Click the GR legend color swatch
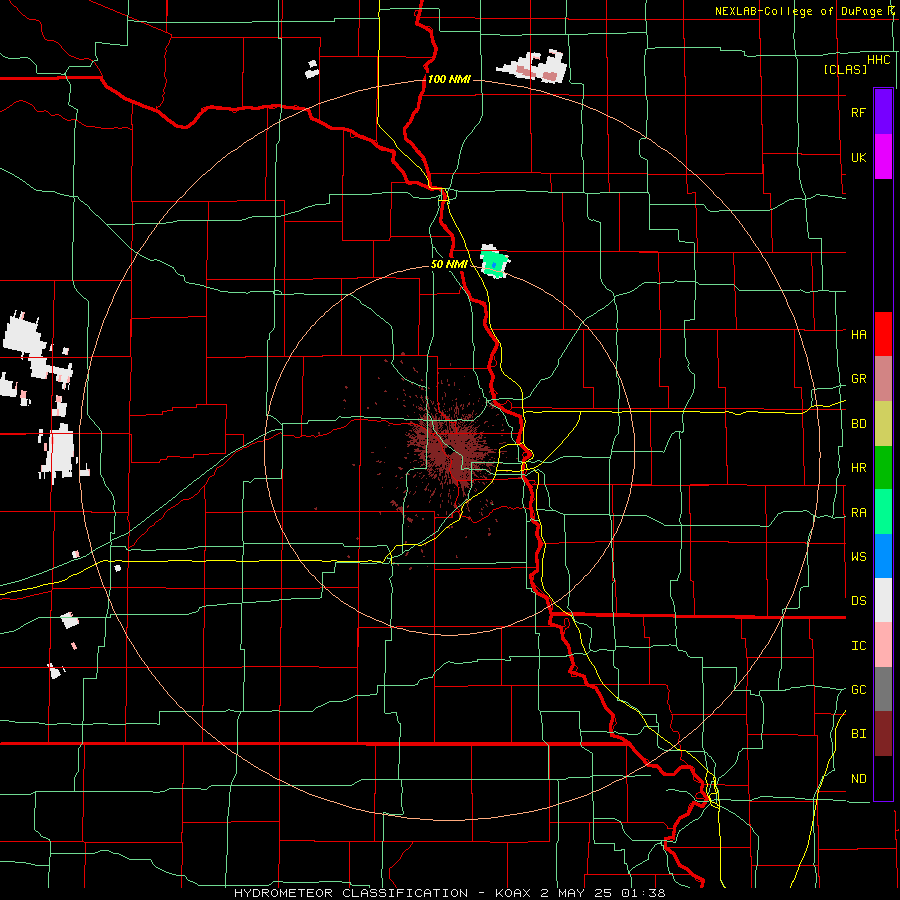Image resolution: width=900 pixels, height=900 pixels. [883, 378]
